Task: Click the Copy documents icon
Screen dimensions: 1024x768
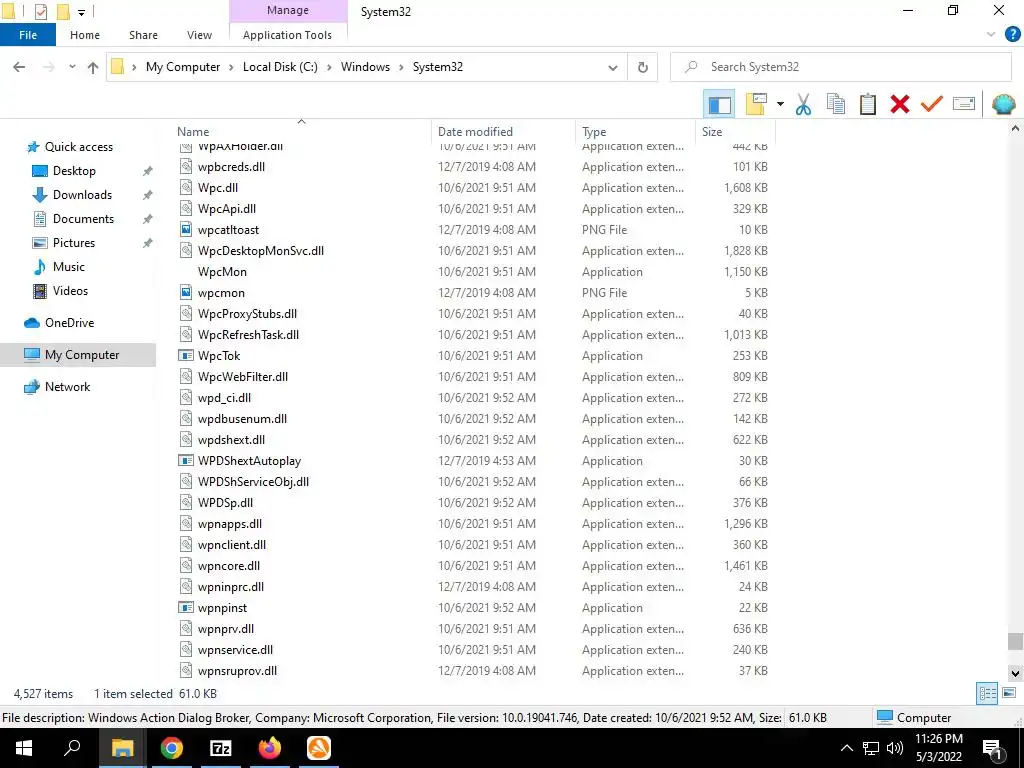Action: 836,104
